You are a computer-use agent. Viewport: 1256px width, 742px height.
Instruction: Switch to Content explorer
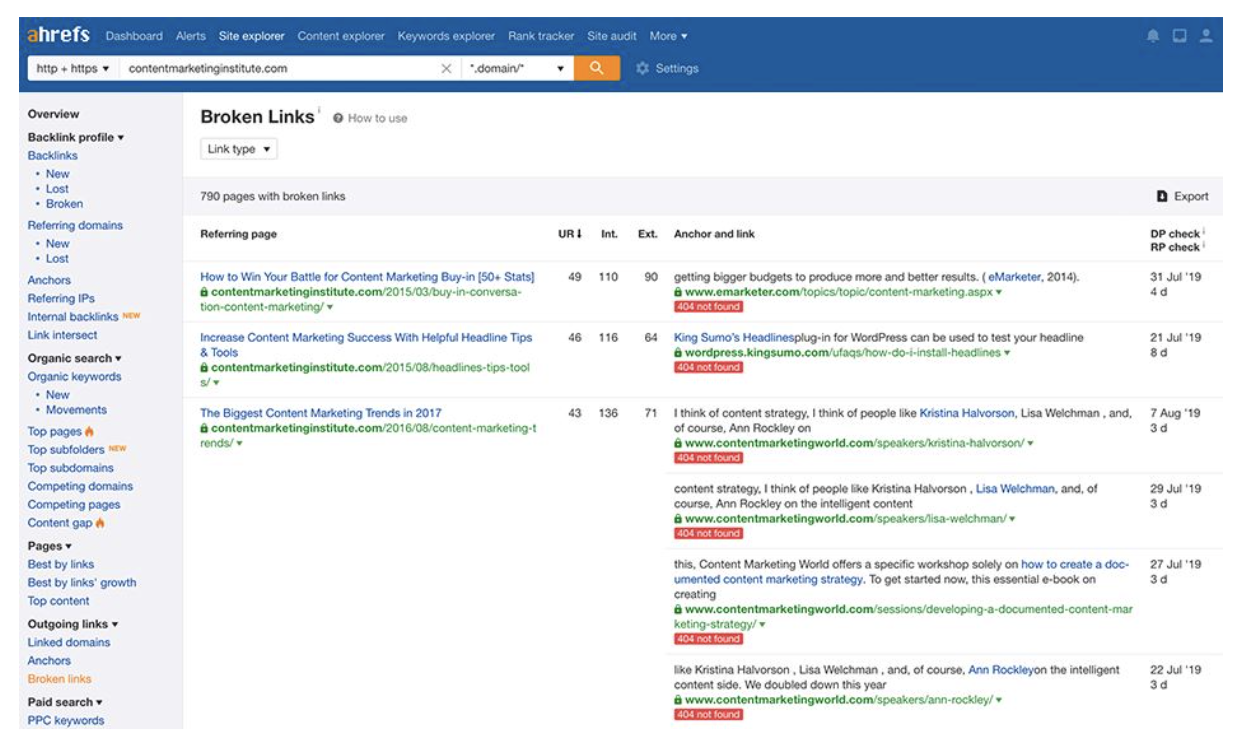coord(341,36)
